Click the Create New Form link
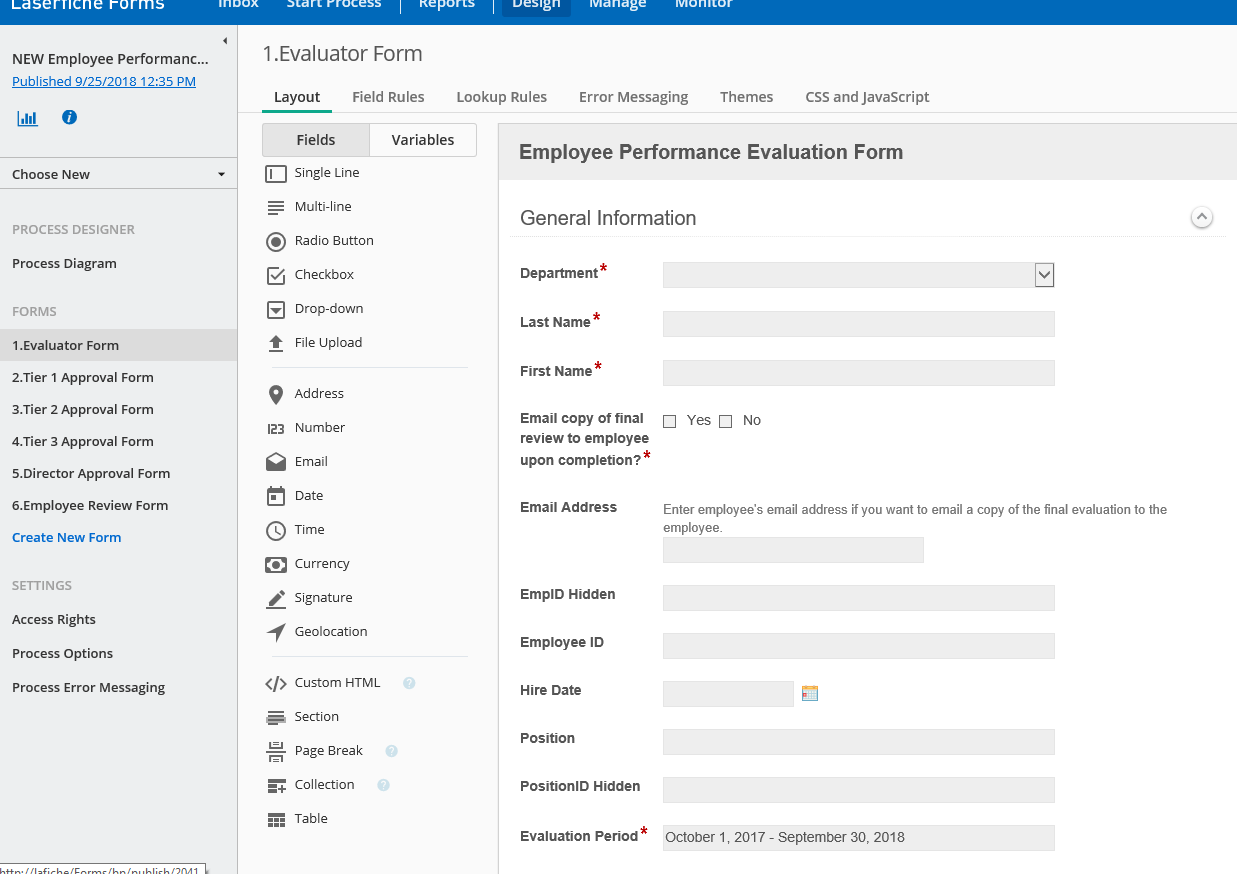1237x874 pixels. (x=66, y=537)
